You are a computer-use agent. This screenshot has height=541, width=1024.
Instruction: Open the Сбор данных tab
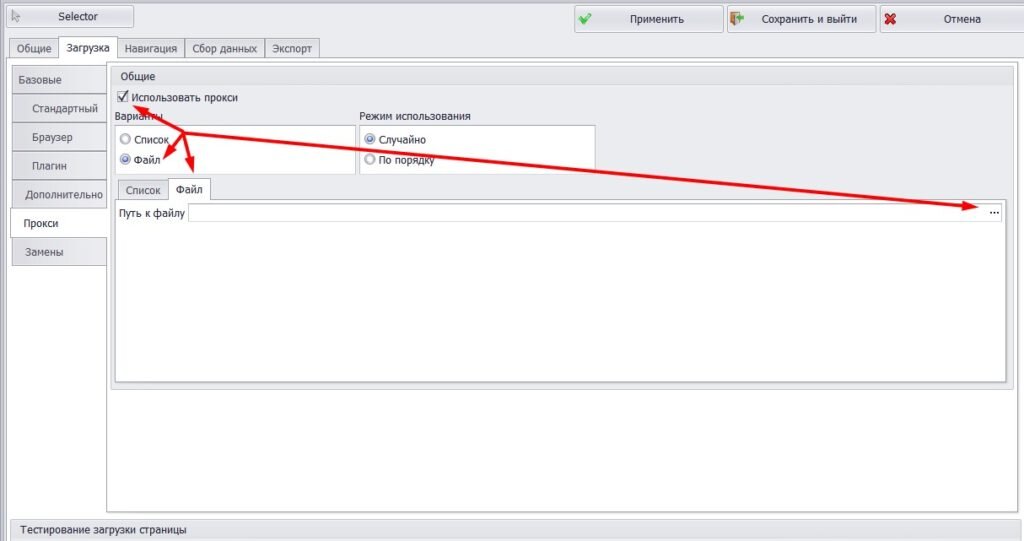(225, 48)
